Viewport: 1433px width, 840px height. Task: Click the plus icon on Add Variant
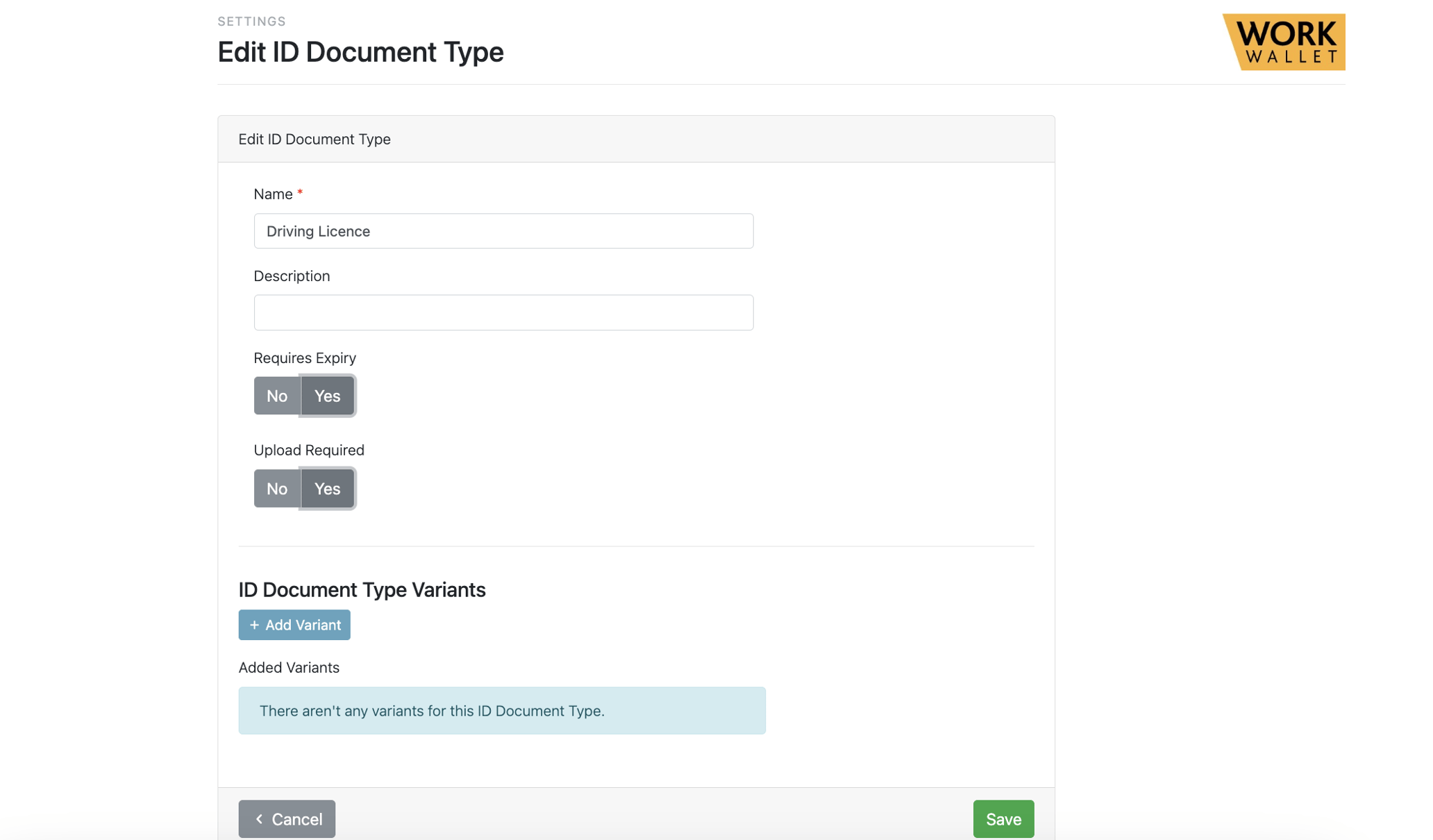tap(254, 624)
